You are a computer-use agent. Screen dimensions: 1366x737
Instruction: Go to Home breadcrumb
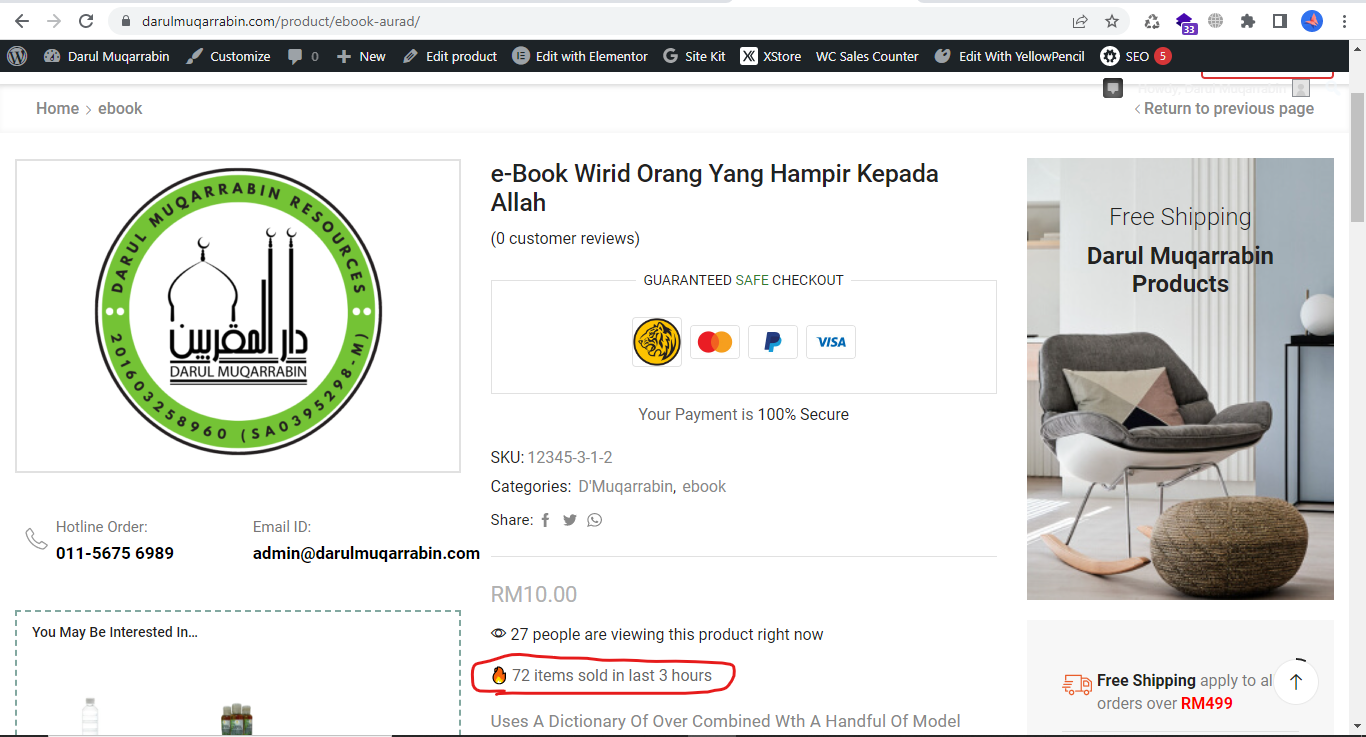click(x=57, y=108)
